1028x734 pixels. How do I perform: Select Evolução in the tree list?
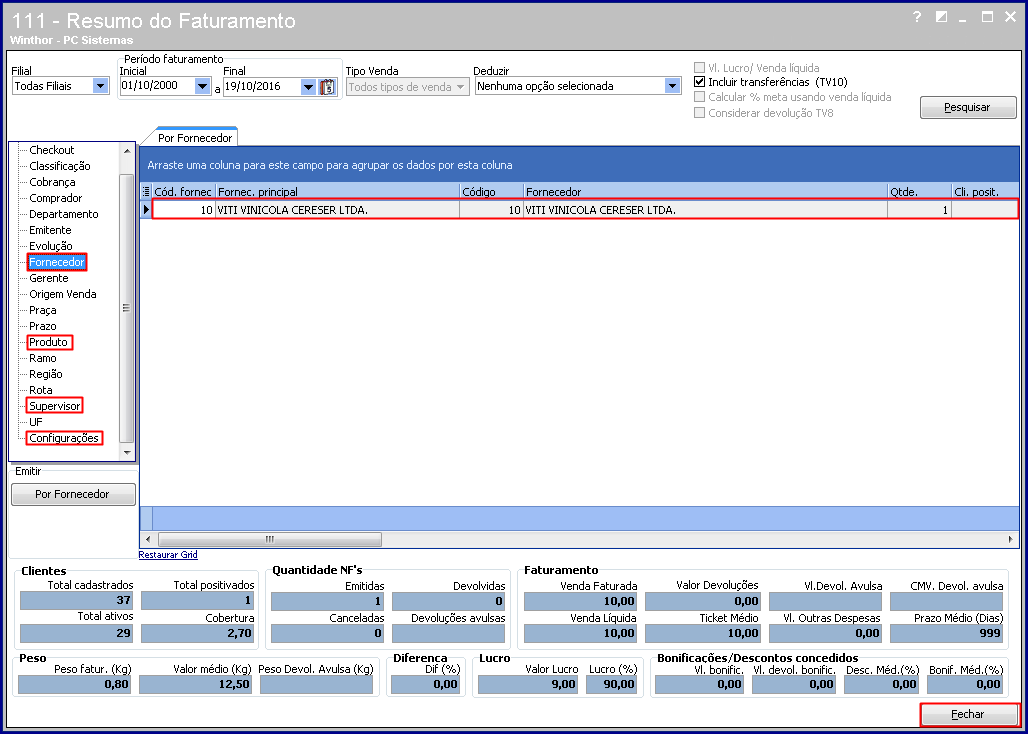coord(50,246)
